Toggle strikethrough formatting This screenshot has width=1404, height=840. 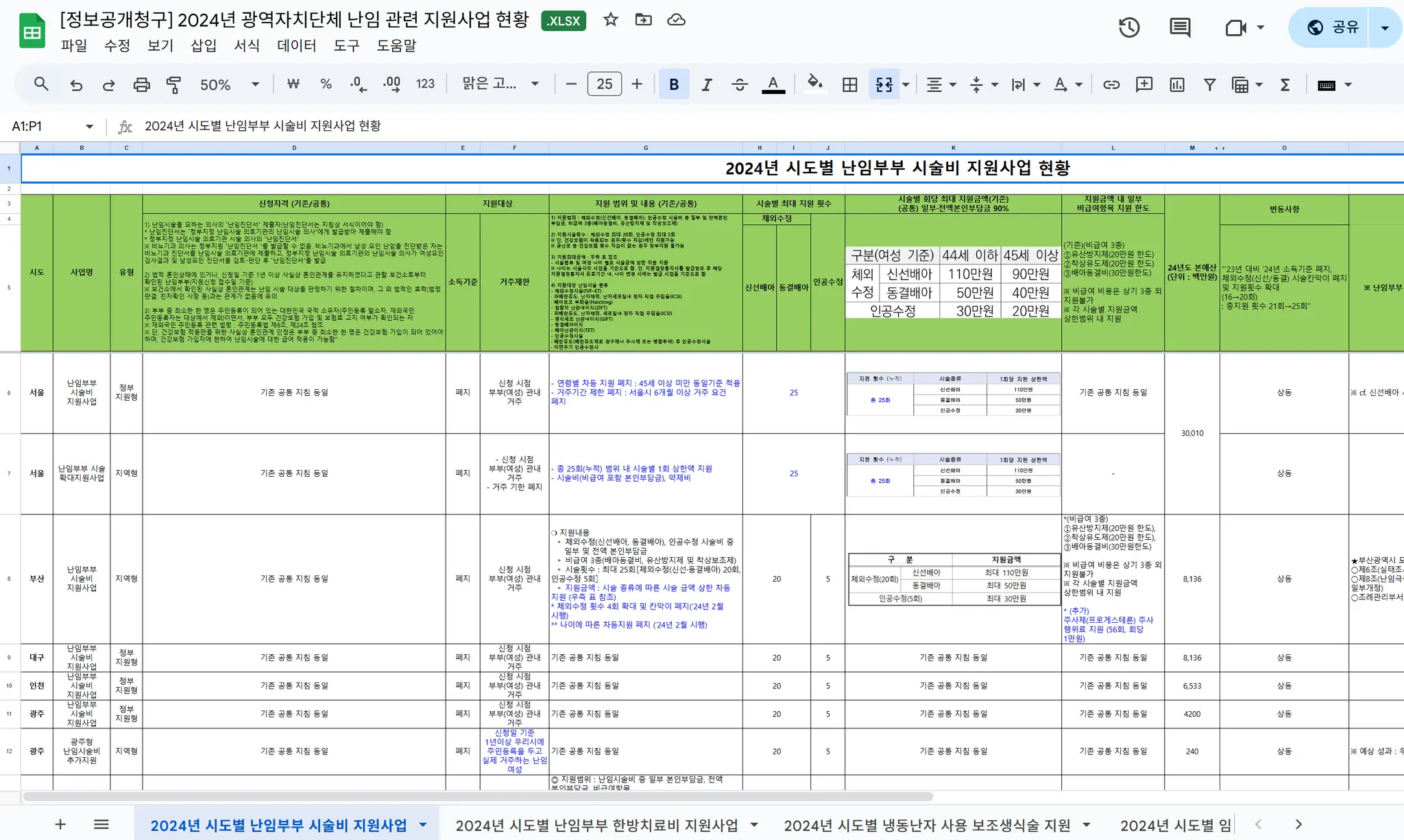tap(739, 84)
